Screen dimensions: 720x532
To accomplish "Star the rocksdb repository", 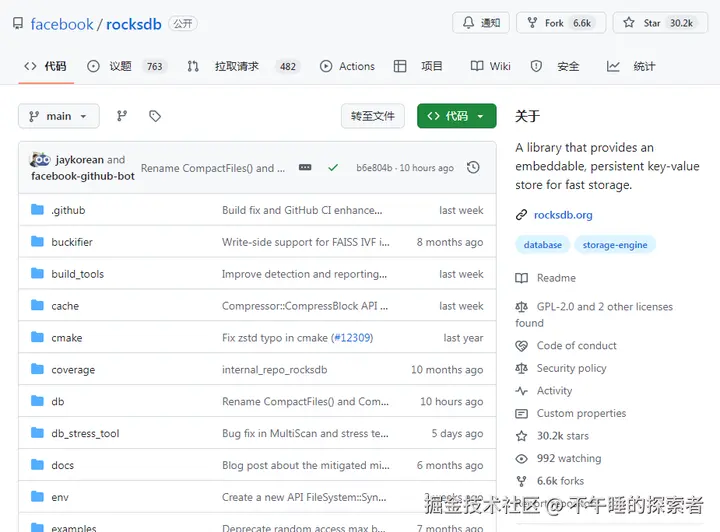I will click(660, 23).
